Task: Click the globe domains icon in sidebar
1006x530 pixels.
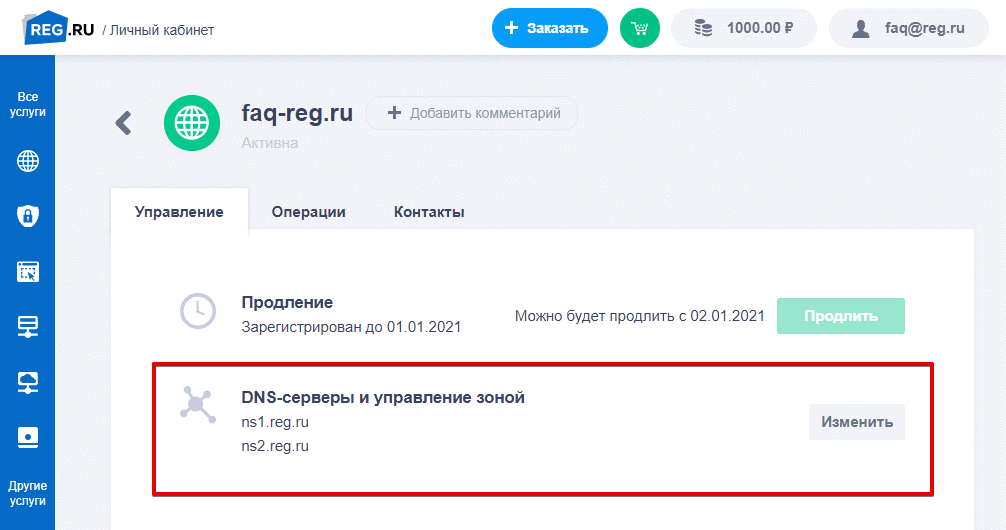Action: pyautogui.click(x=28, y=161)
